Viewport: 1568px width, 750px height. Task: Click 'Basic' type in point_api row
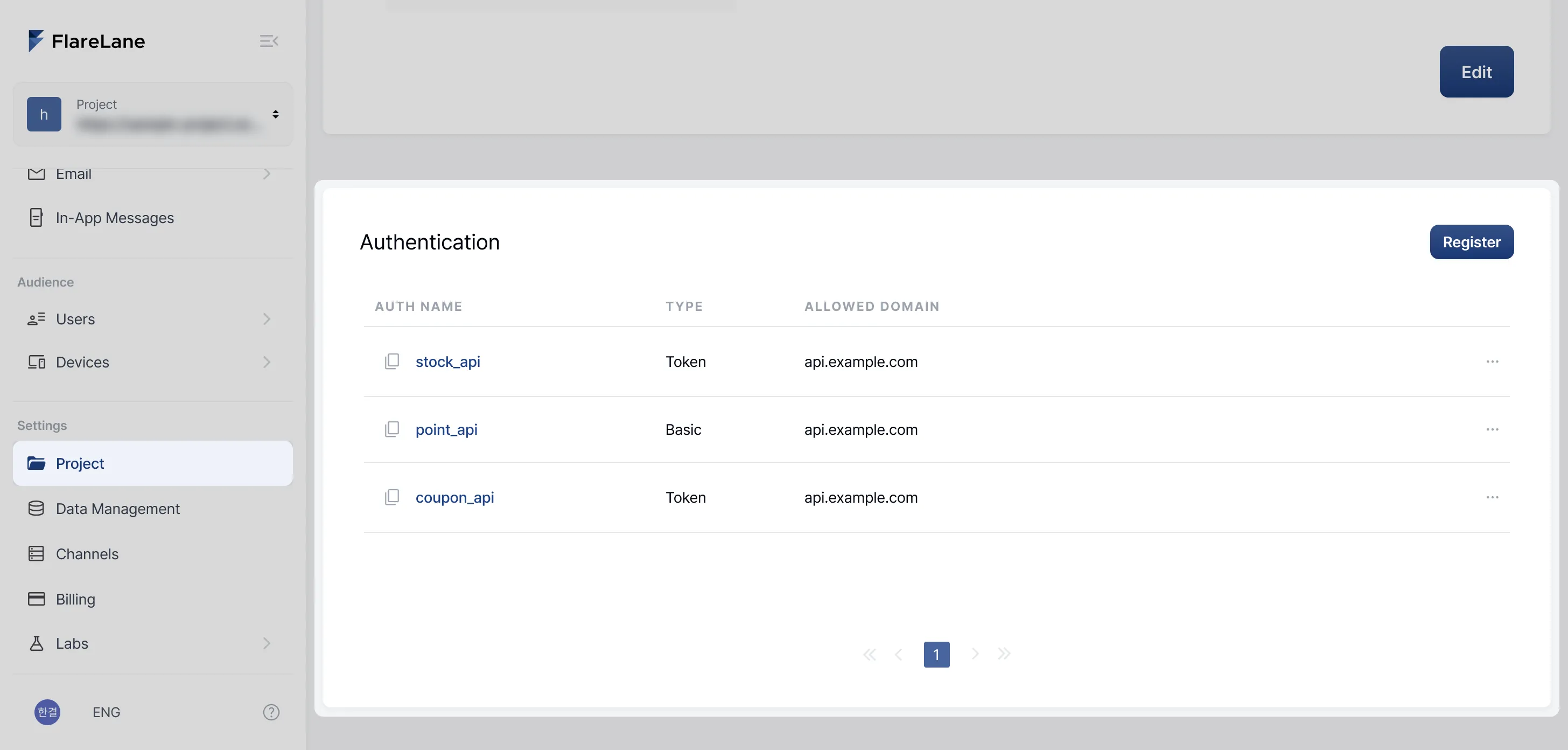683,429
